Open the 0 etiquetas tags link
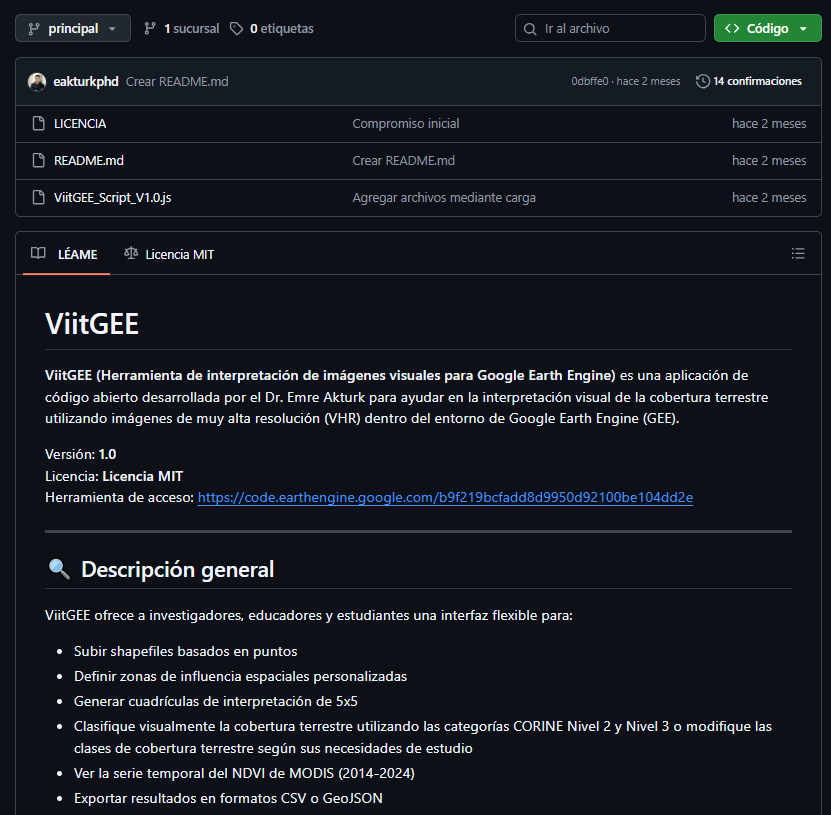Image resolution: width=831 pixels, height=815 pixels. pyautogui.click(x=271, y=28)
